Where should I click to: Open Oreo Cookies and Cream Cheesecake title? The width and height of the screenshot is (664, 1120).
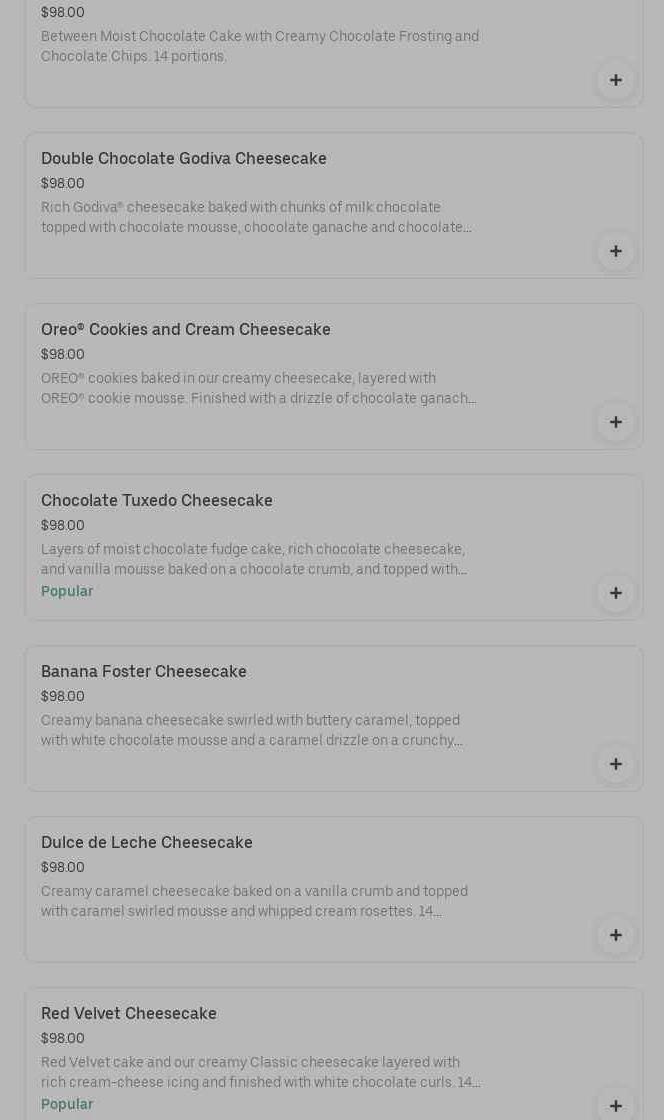186,330
